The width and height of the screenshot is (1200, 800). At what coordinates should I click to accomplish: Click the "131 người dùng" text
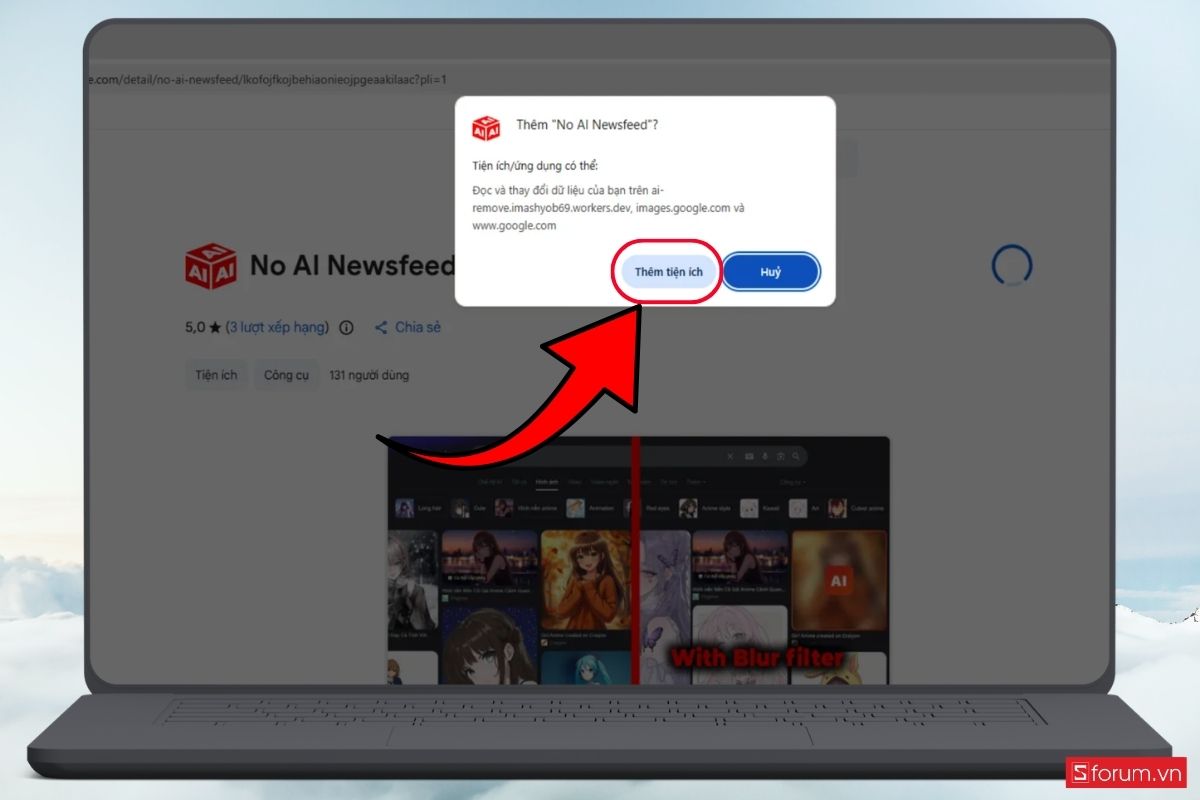tap(369, 375)
